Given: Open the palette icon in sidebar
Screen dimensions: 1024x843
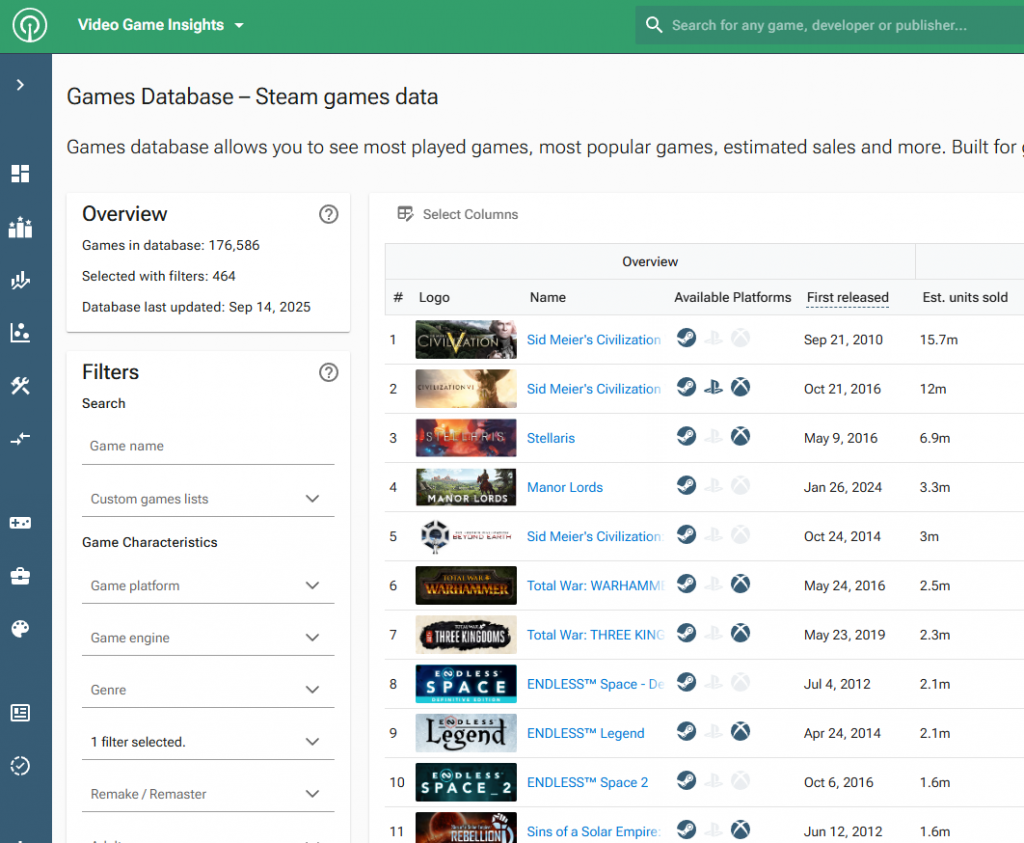Looking at the screenshot, I should coord(20,629).
